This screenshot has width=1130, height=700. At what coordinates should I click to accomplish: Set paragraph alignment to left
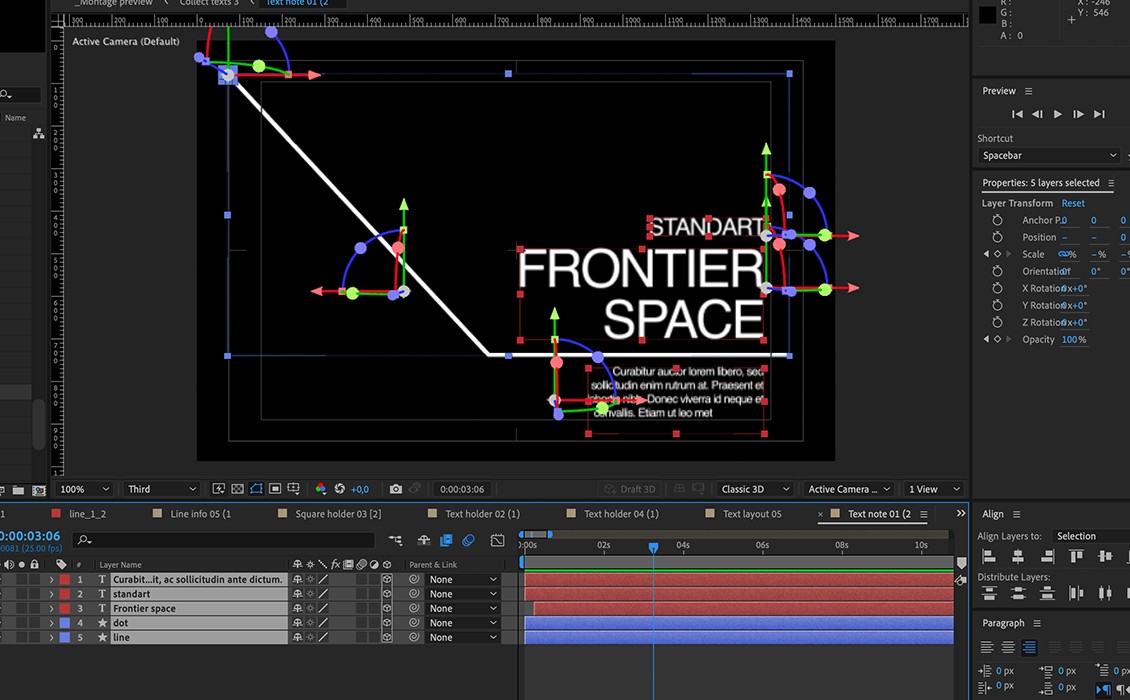[987, 647]
